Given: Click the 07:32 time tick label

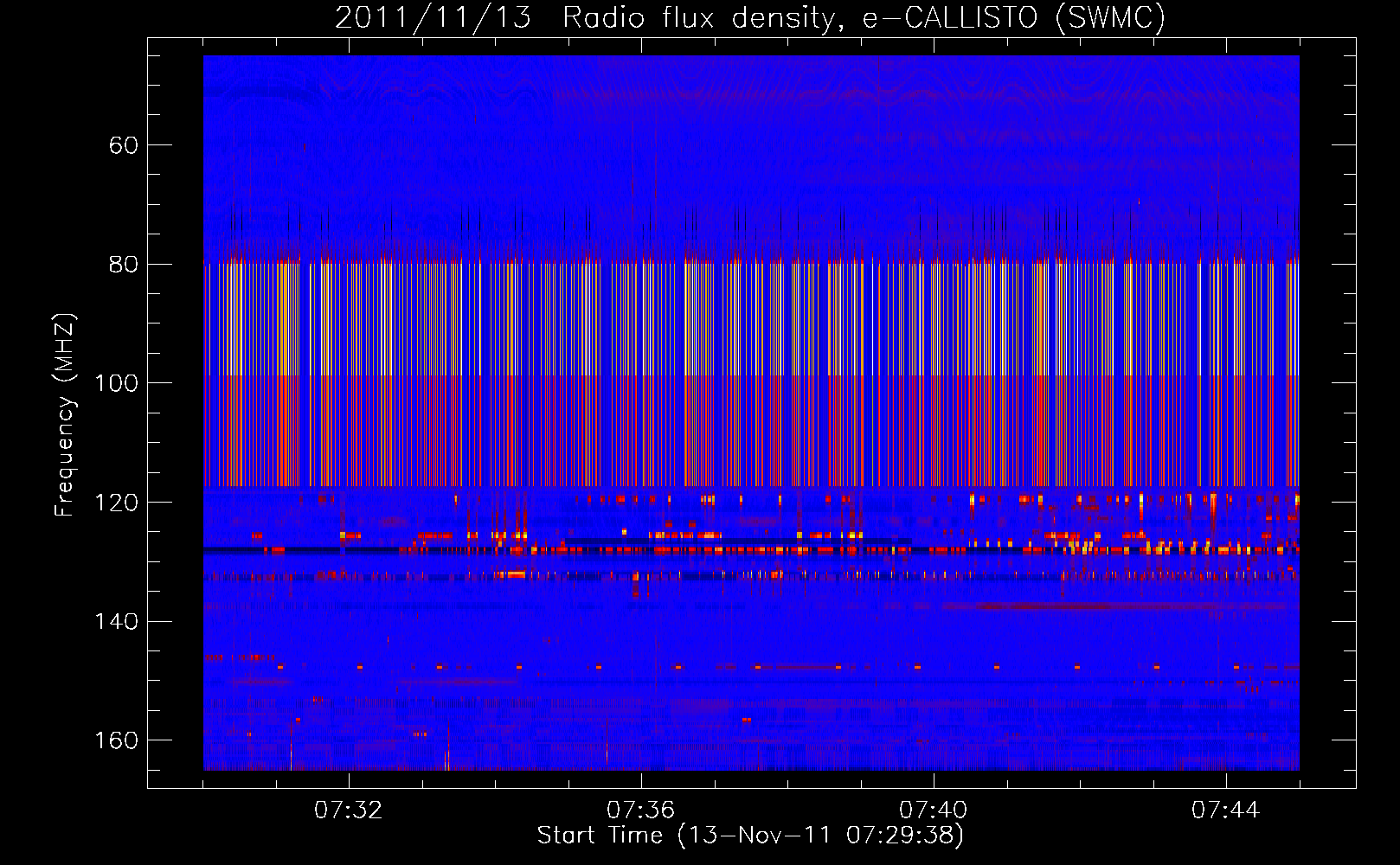Looking at the screenshot, I should pos(348,810).
